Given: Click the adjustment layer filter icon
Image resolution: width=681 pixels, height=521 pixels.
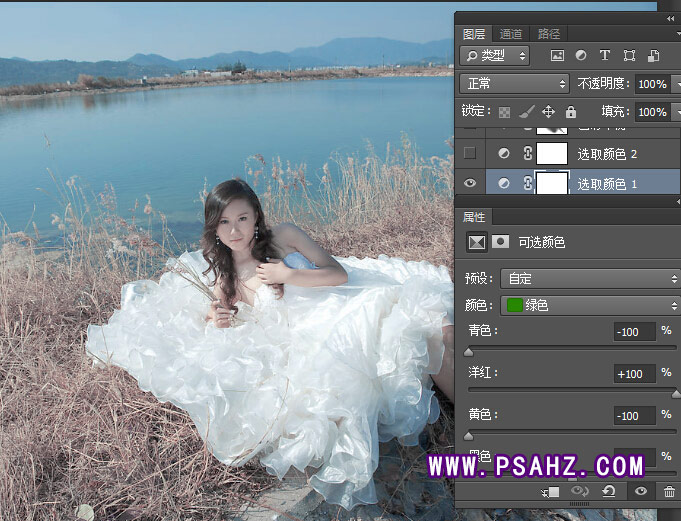Looking at the screenshot, I should (581, 56).
